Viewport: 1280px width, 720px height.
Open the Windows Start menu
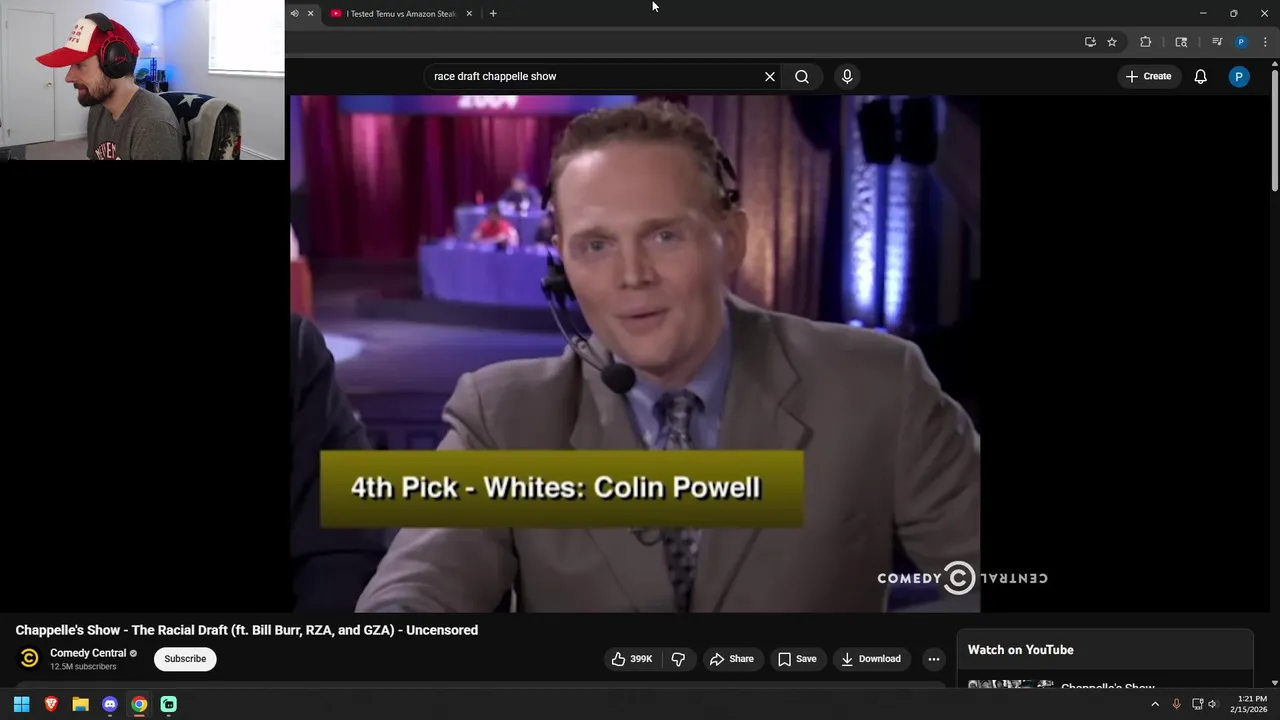pyautogui.click(x=21, y=704)
